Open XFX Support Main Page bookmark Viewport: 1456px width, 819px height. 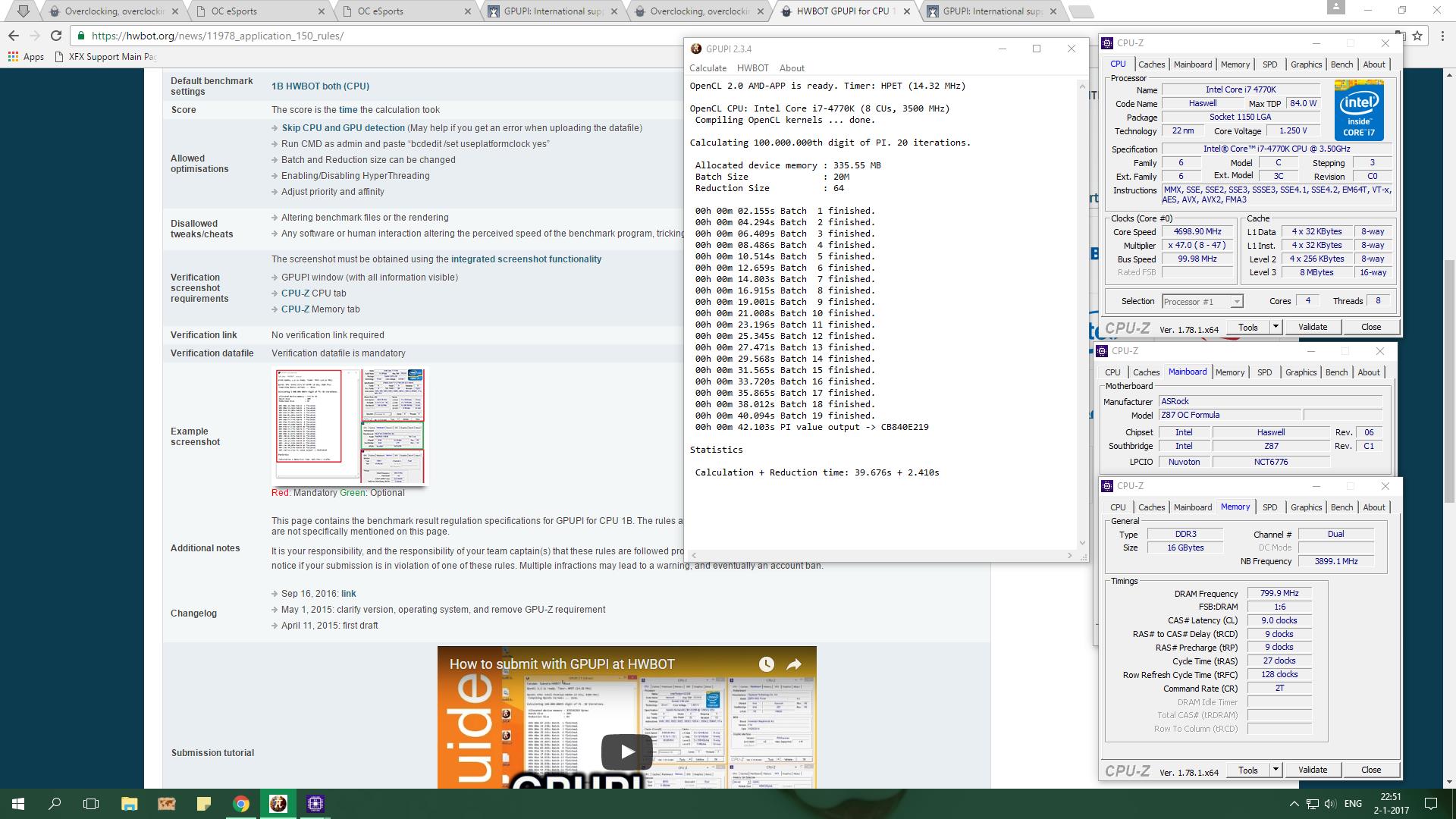point(105,57)
